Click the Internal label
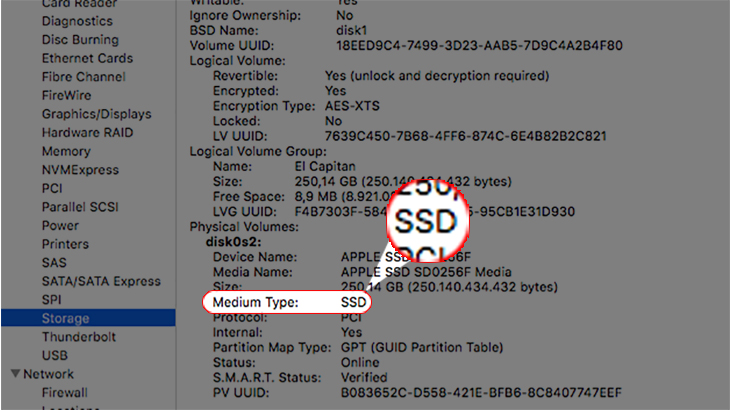This screenshot has width=730, height=410. pos(237,333)
